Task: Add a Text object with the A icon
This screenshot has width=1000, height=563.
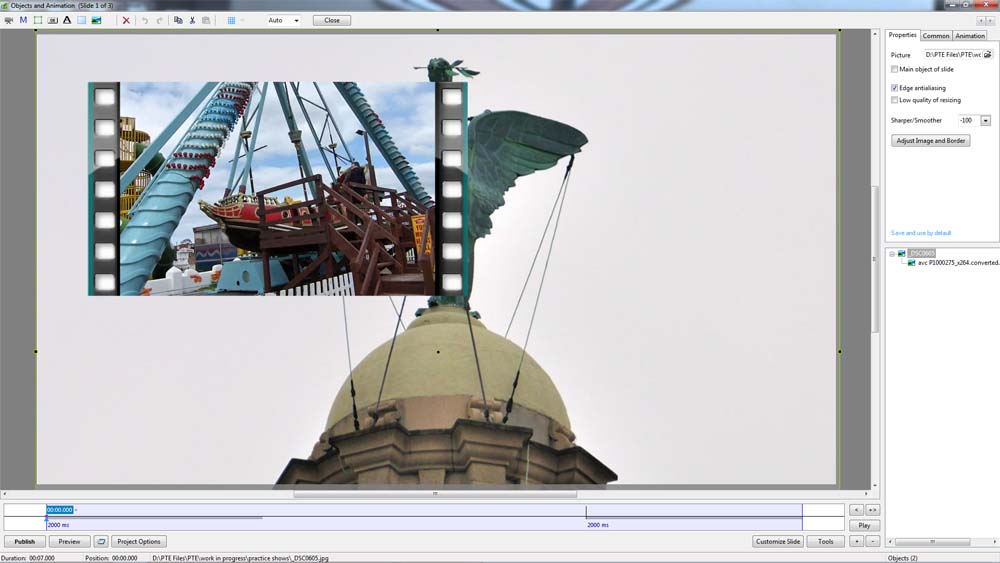Action: pos(67,20)
